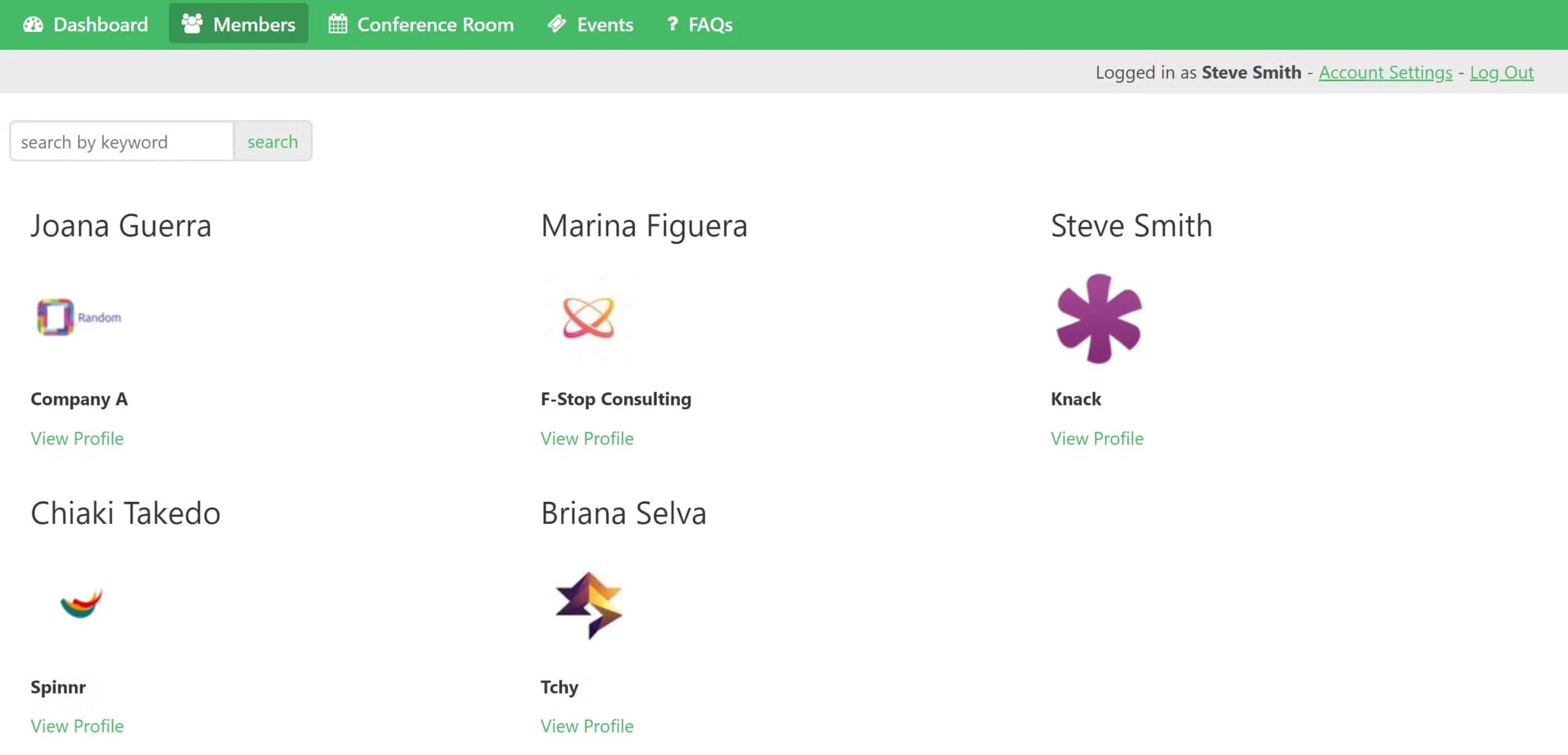Click the Dashboard gauge icon

click(x=33, y=25)
